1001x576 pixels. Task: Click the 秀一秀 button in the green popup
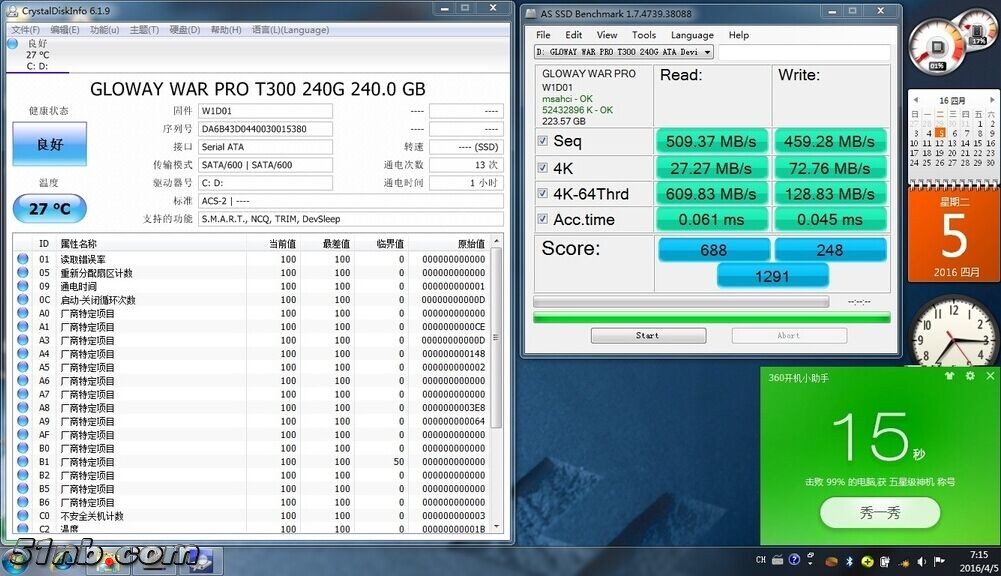click(880, 513)
